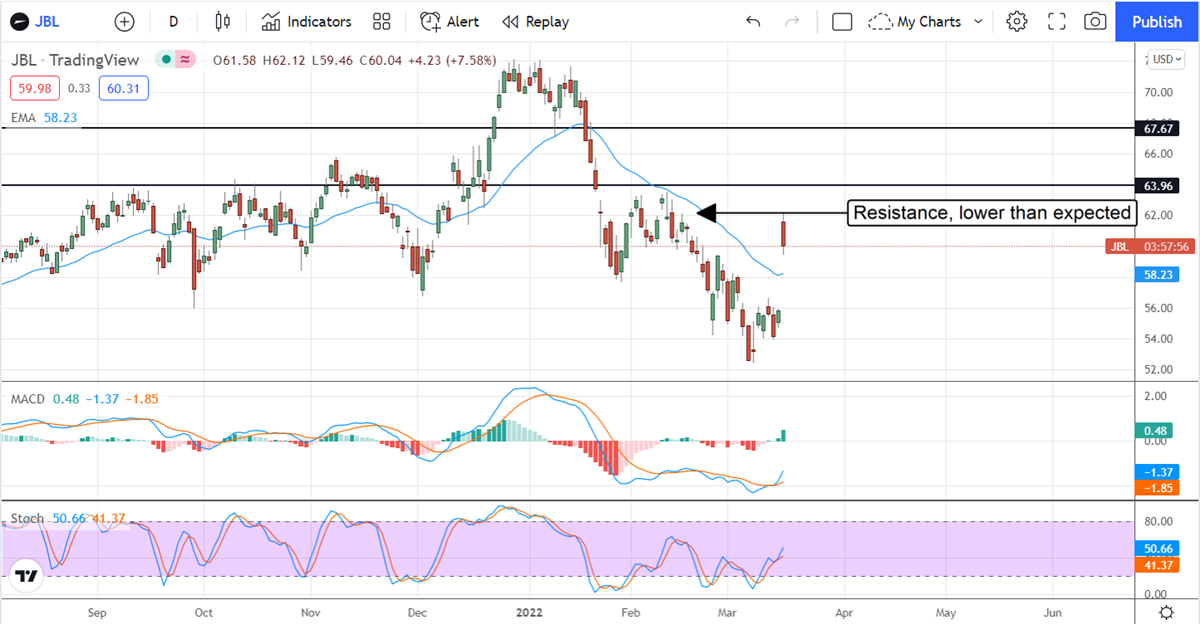The image size is (1200, 624).
Task: Open the Indicators dialog
Action: [306, 21]
